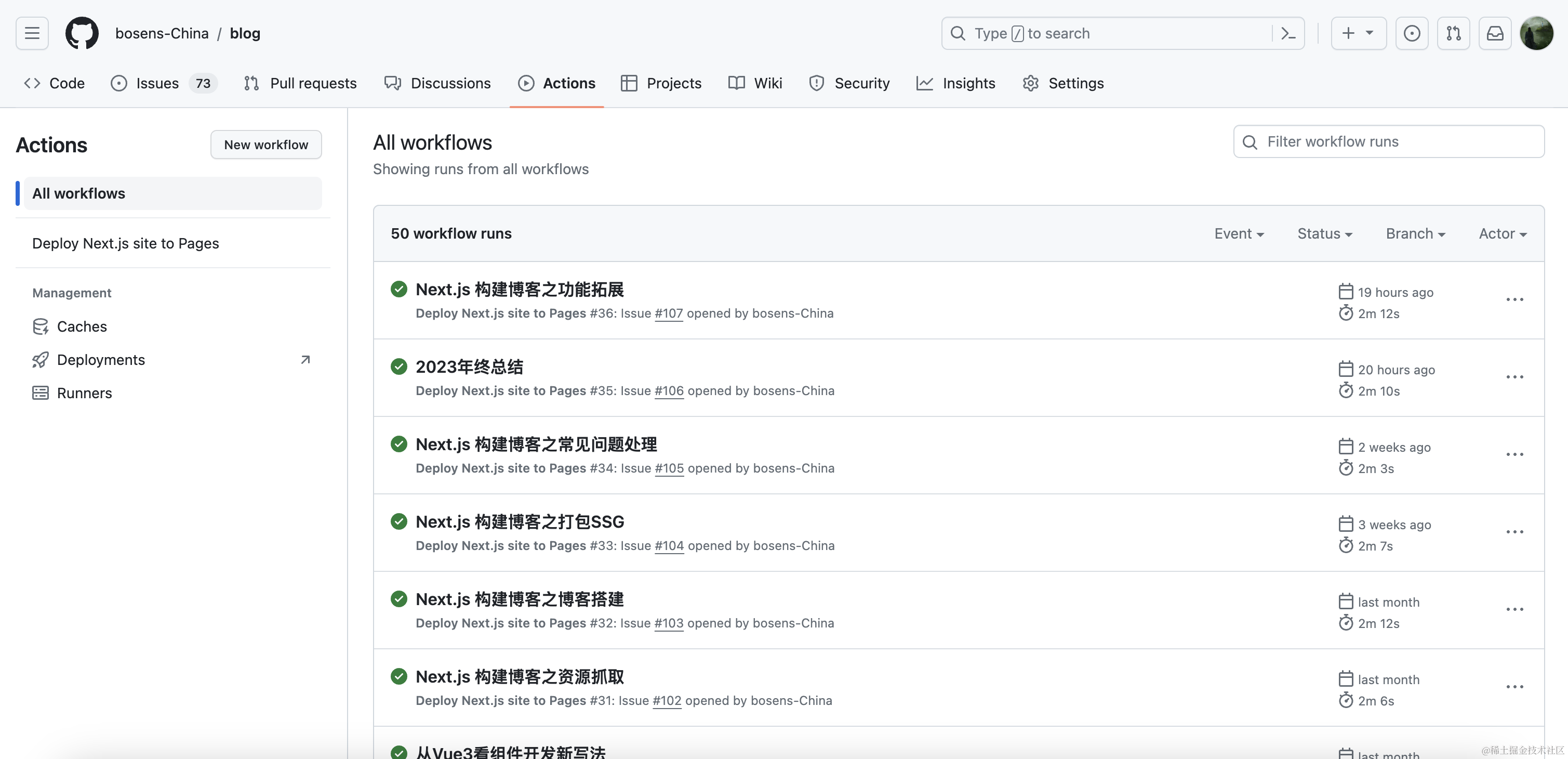This screenshot has width=1568, height=759.
Task: Open the Discussions icon
Action: (393, 82)
